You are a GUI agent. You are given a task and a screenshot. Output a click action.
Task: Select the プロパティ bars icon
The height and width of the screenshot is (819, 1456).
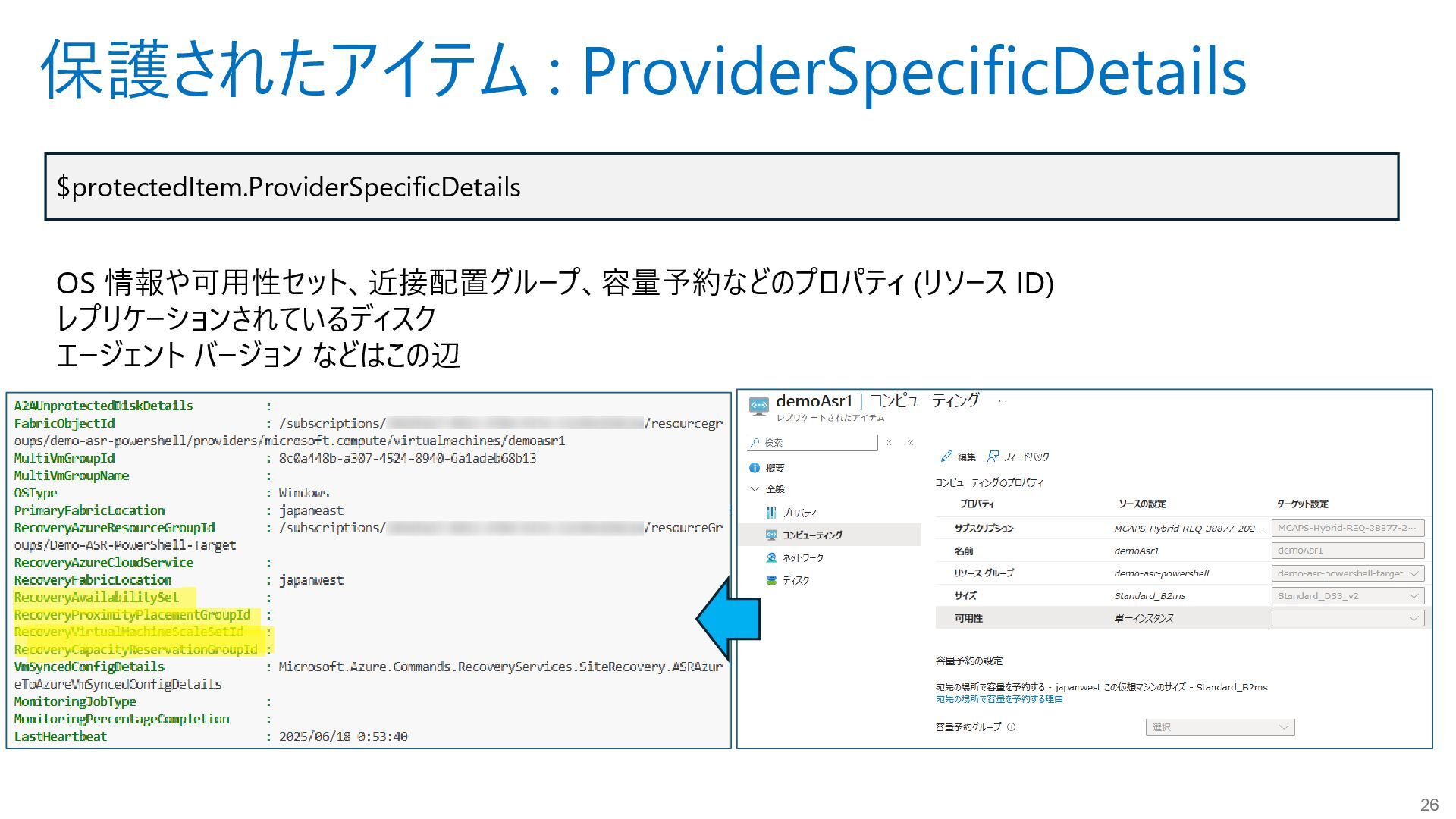click(x=771, y=513)
